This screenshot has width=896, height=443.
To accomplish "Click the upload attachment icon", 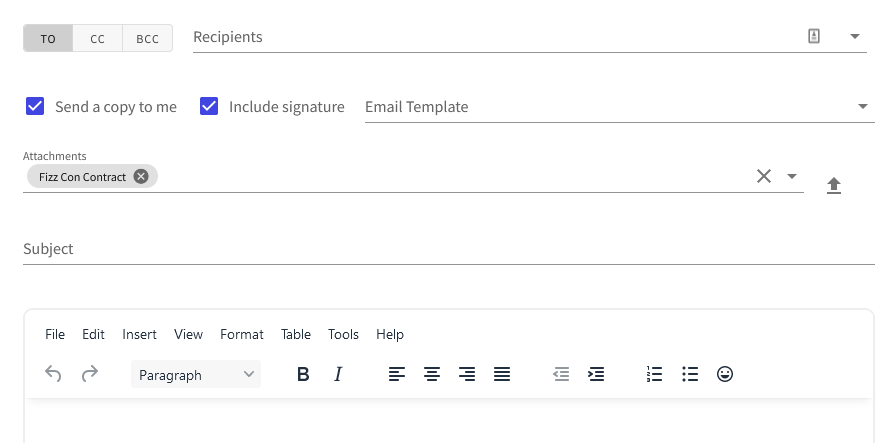I will pos(834,185).
